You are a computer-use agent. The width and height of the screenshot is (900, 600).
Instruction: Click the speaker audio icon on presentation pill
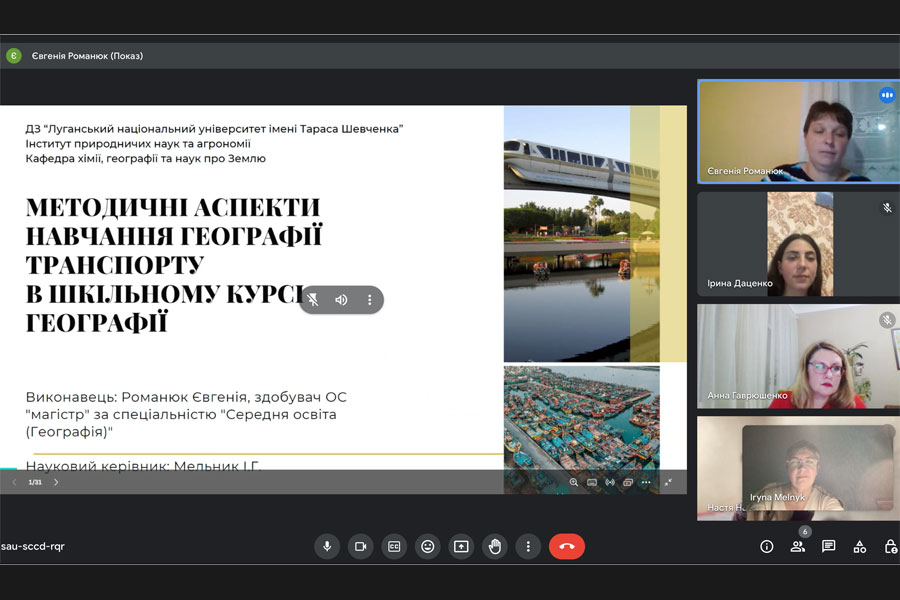pos(341,300)
